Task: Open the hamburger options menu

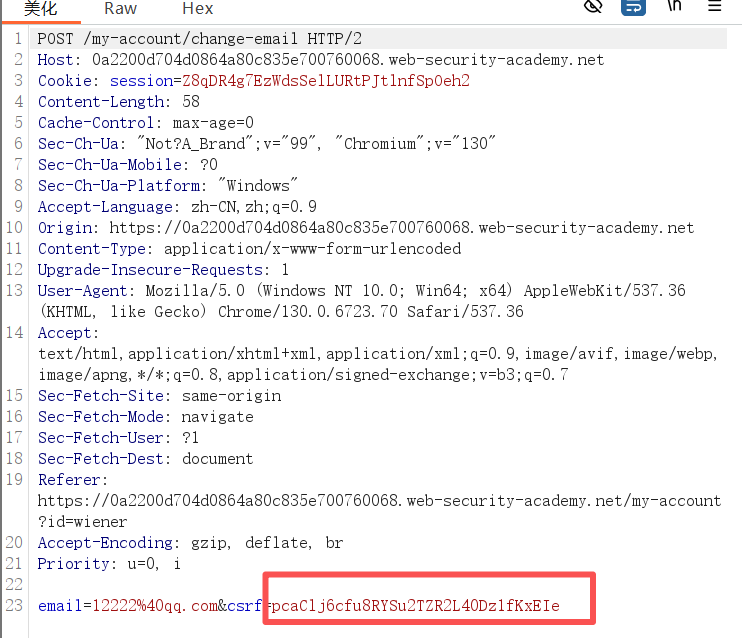Action: click(715, 7)
